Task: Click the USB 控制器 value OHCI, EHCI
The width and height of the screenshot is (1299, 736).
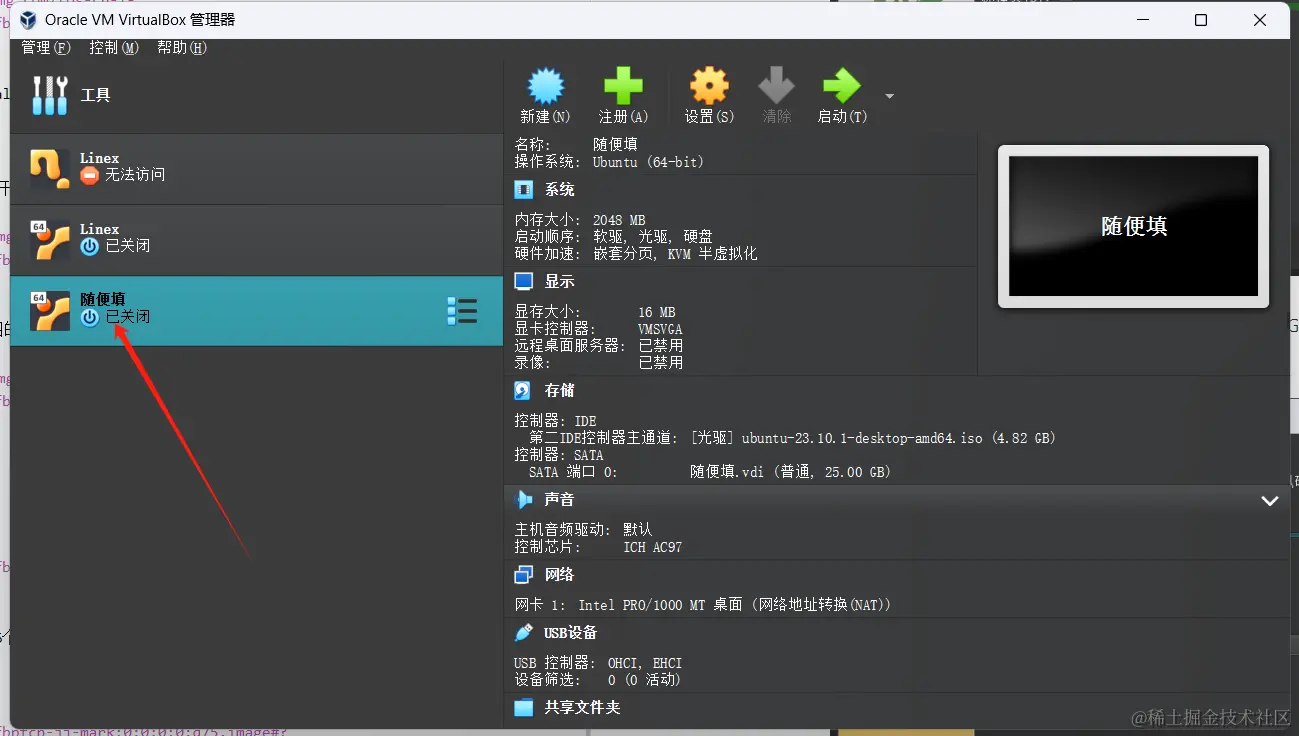Action: pyautogui.click(x=644, y=663)
